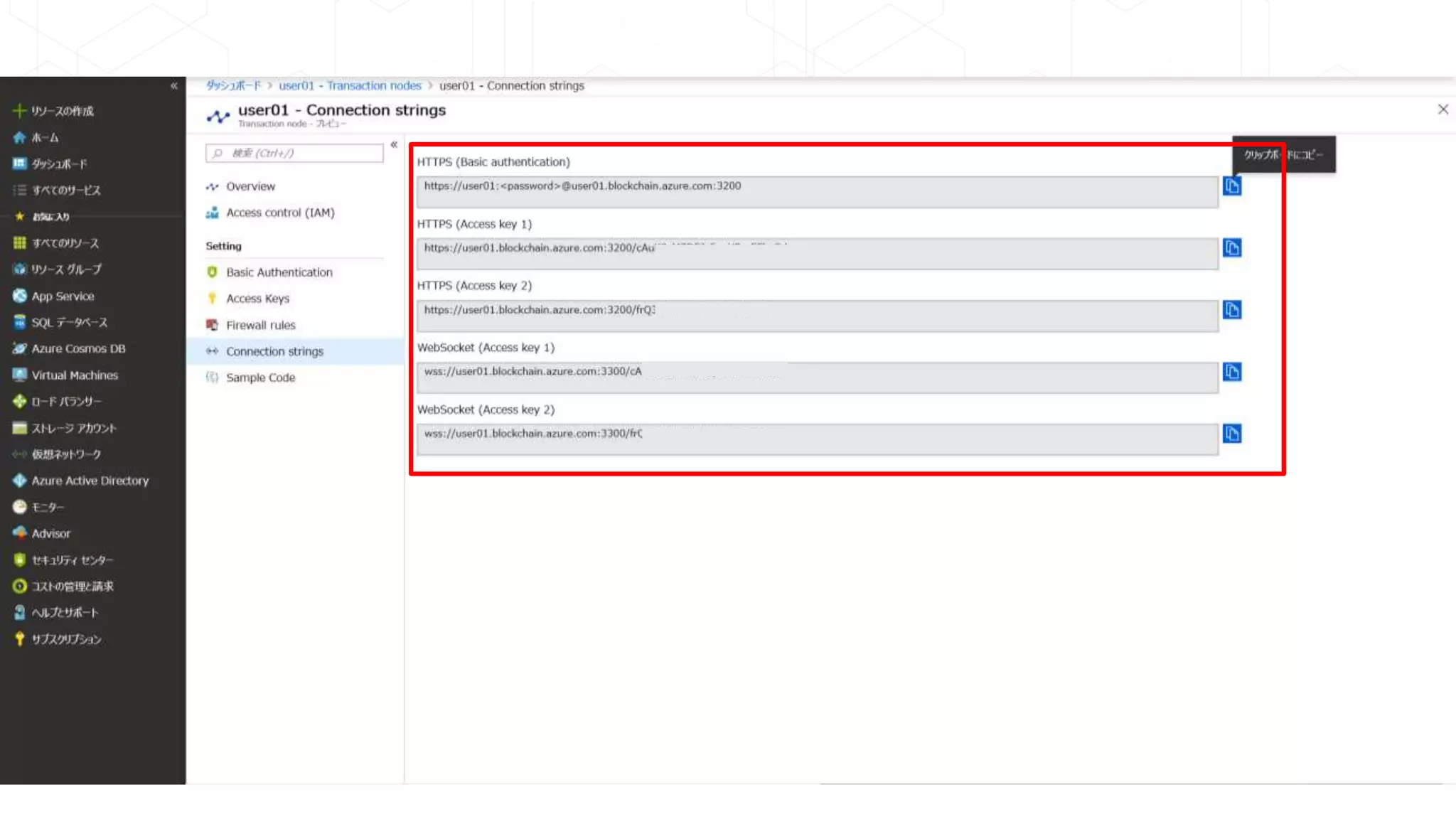1456x819 pixels.
Task: Click the ダッシュボード breadcrumb link
Action: 234,85
